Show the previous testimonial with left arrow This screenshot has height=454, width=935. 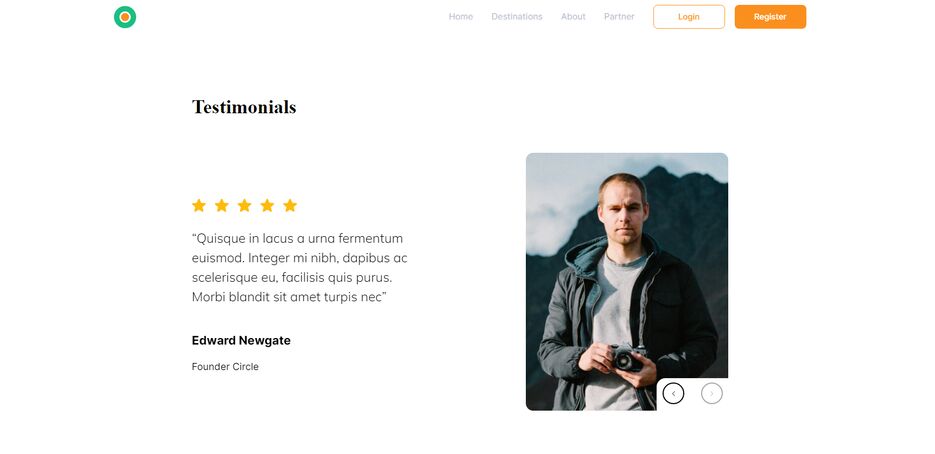(x=673, y=394)
